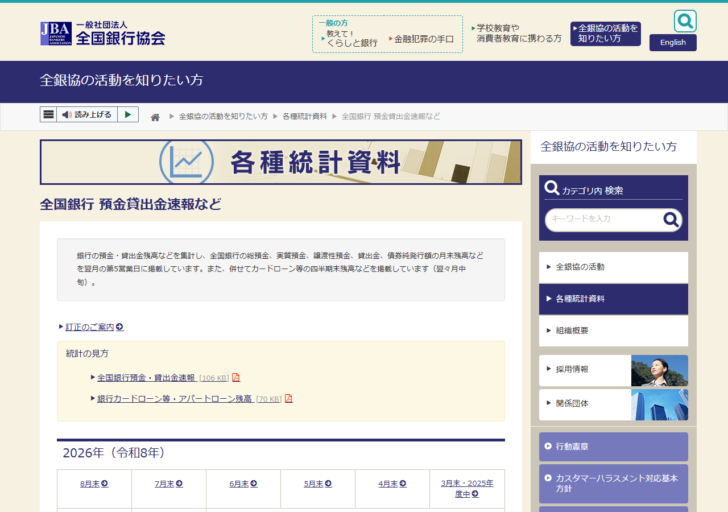
Task: Open 学校教育や消費者教育に携わる方 link
Action: point(517,33)
